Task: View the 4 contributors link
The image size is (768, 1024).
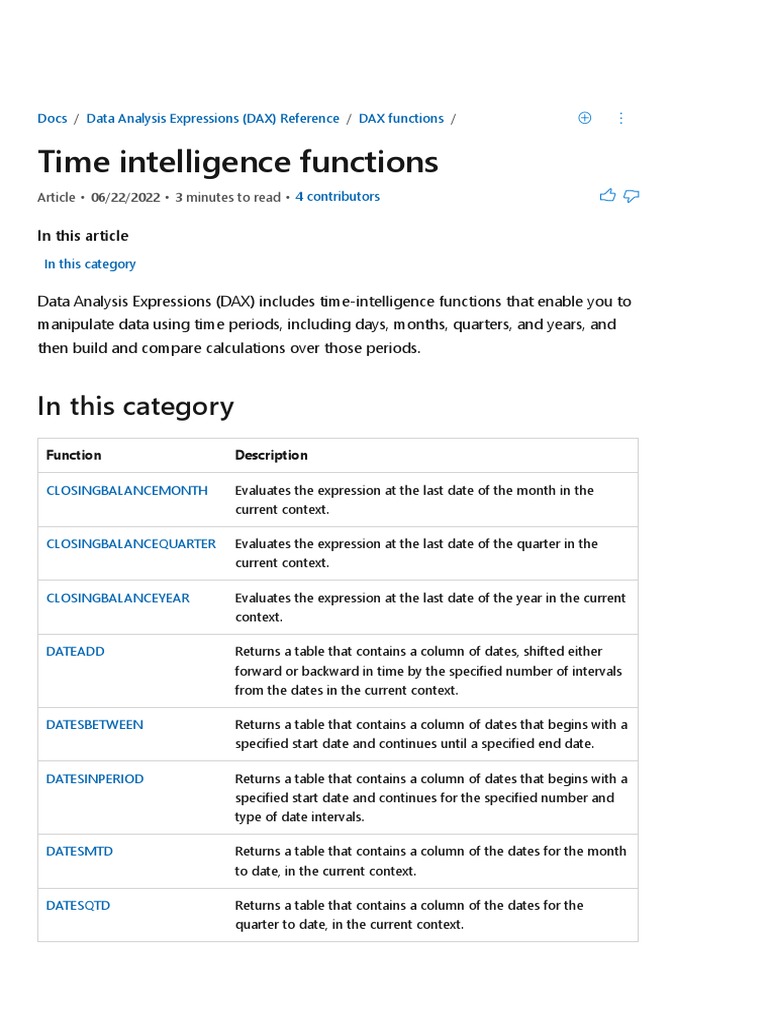Action: click(x=337, y=197)
